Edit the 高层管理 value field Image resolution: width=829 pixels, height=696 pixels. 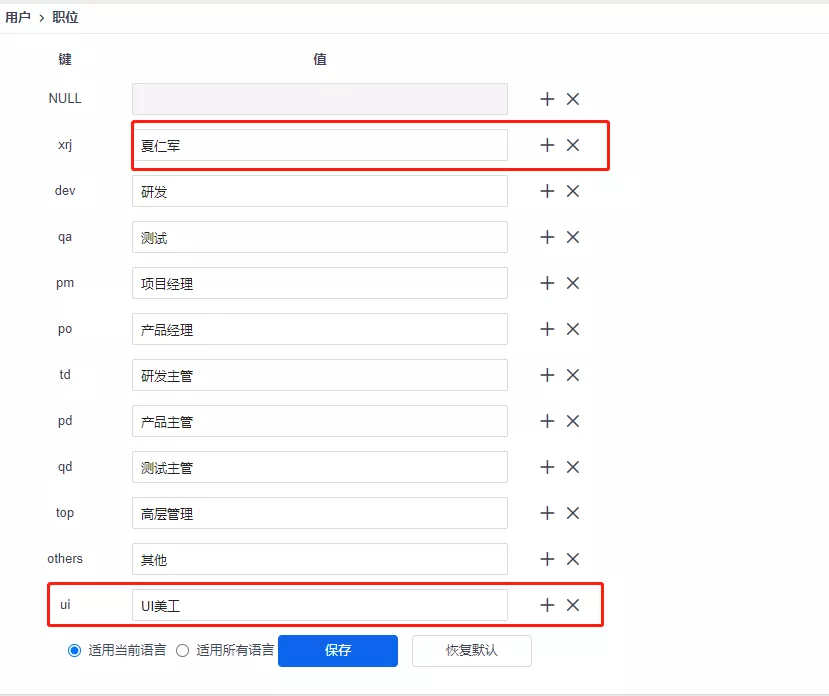(x=320, y=513)
